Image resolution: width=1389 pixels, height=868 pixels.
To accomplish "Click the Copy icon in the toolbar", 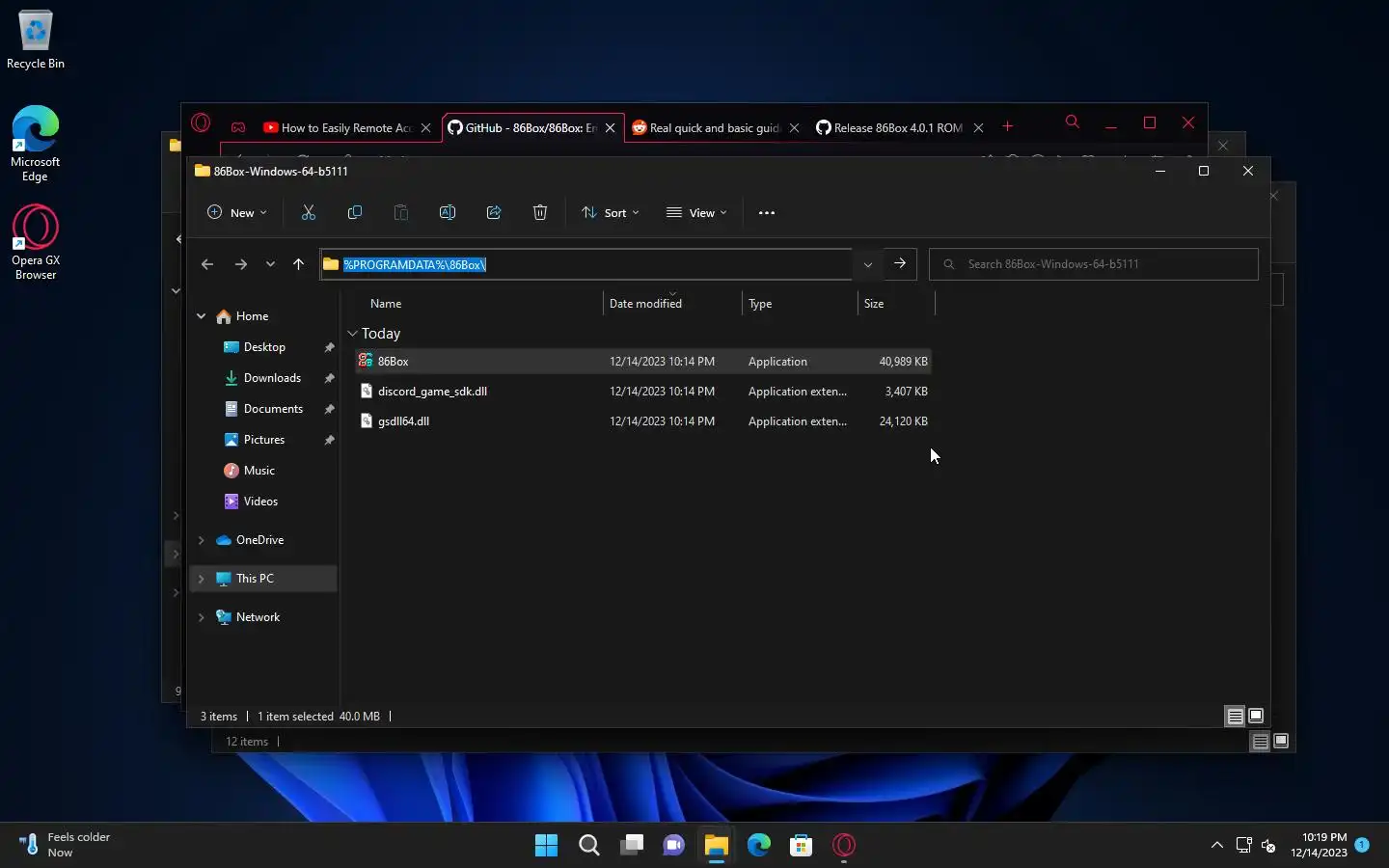I will (355, 212).
